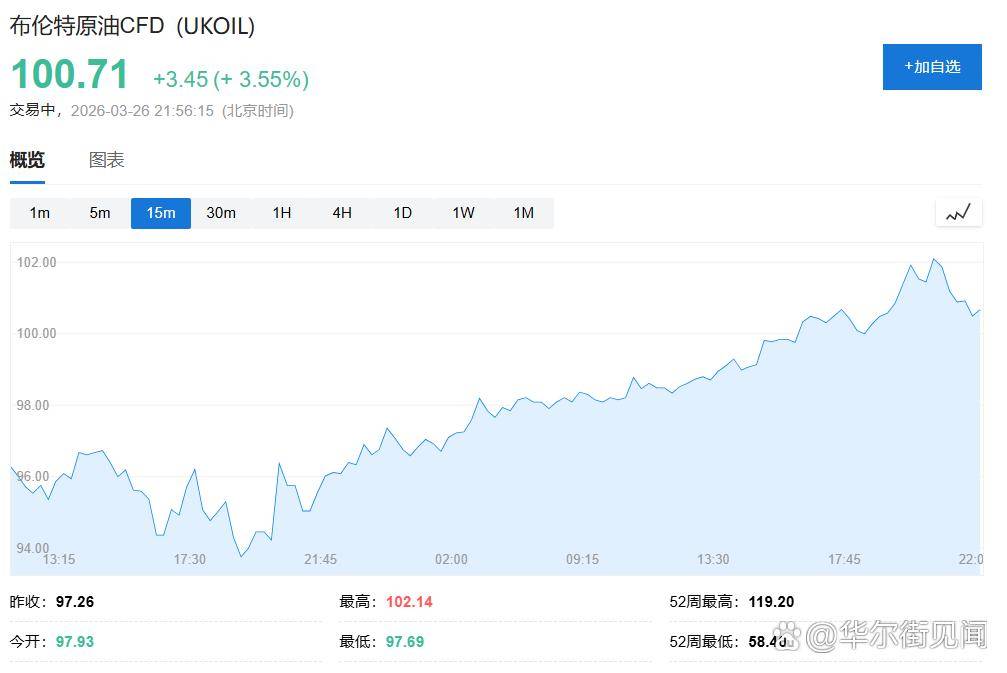Switch to the 1D daily chart
1007x673 pixels.
(x=402, y=213)
